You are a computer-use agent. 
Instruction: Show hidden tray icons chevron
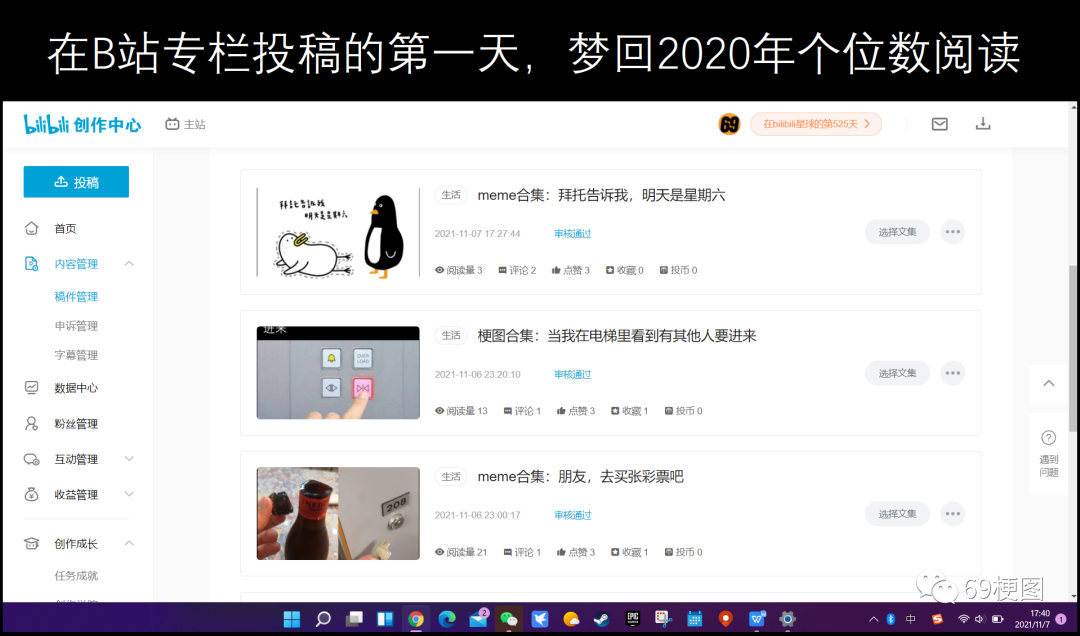click(x=873, y=619)
